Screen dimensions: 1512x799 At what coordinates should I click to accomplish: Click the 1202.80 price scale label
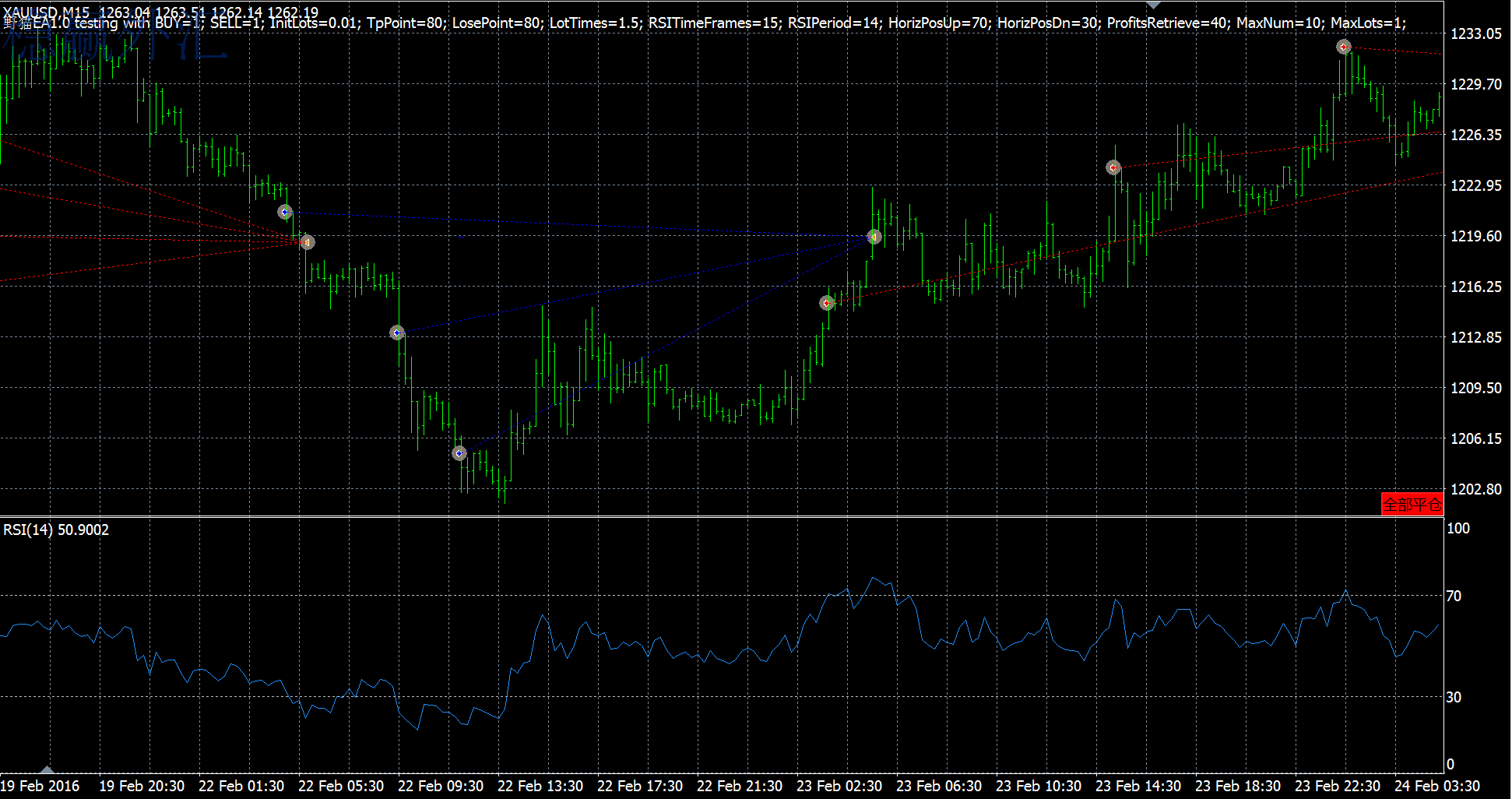pyautogui.click(x=1476, y=489)
